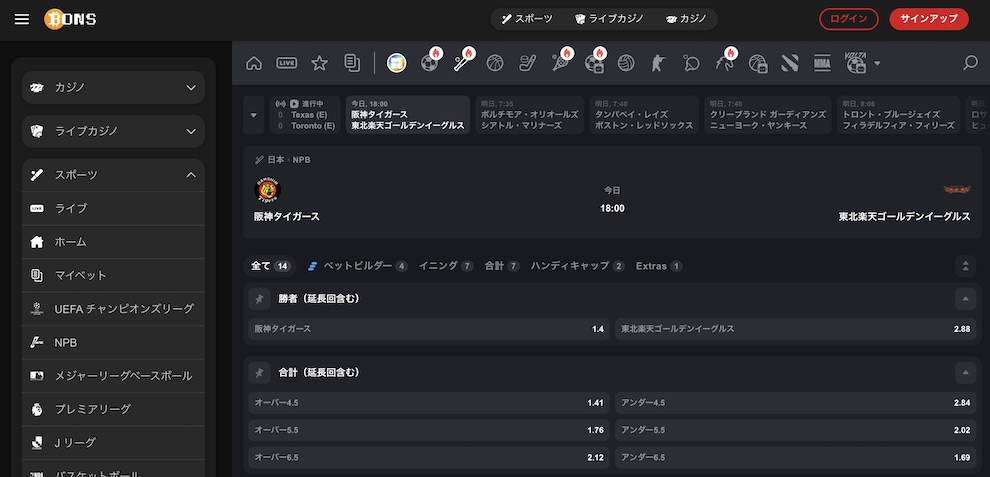Select the ice hockey stick icon
Screen dimensions: 990x477
point(528,63)
